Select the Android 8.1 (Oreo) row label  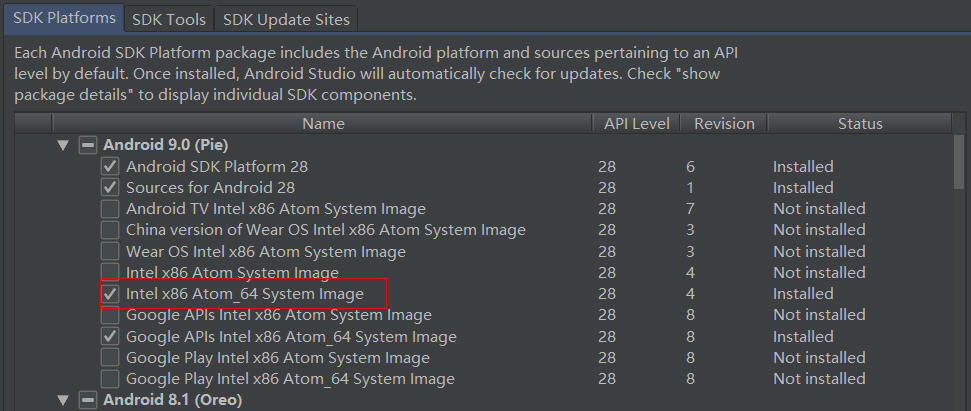coord(173,400)
